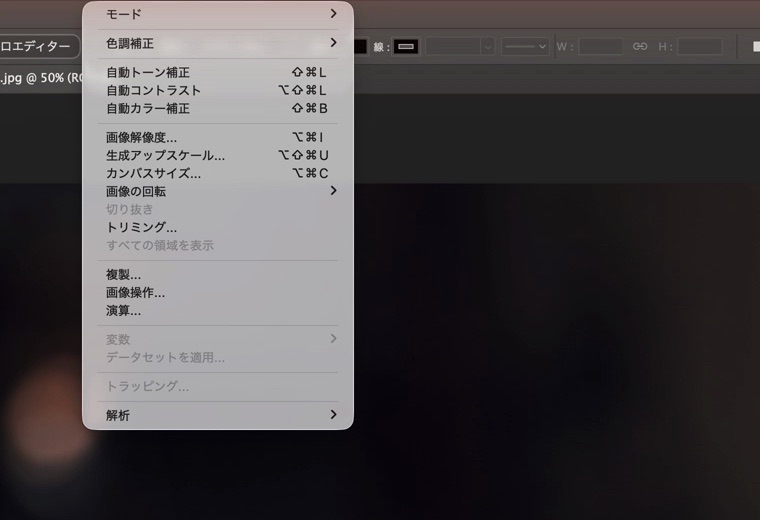Select 生成アップスケール... menu entry
Image resolution: width=760 pixels, height=520 pixels.
[x=218, y=155]
